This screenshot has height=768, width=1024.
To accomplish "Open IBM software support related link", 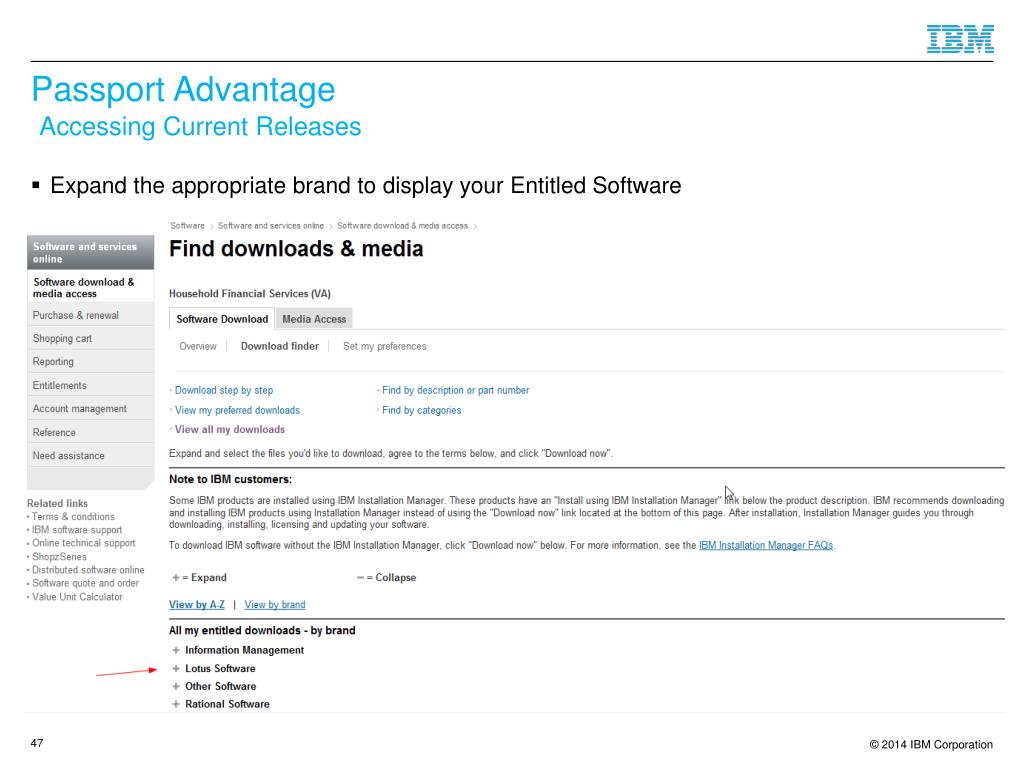I will tap(77, 530).
